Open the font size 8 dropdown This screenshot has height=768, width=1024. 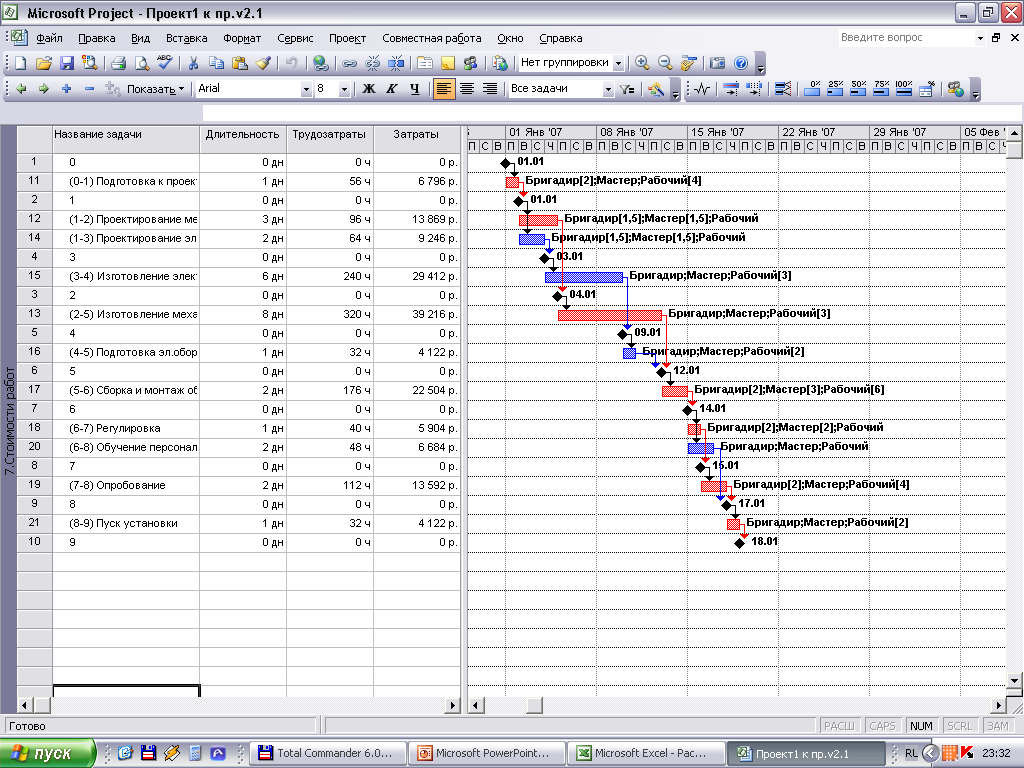(344, 89)
